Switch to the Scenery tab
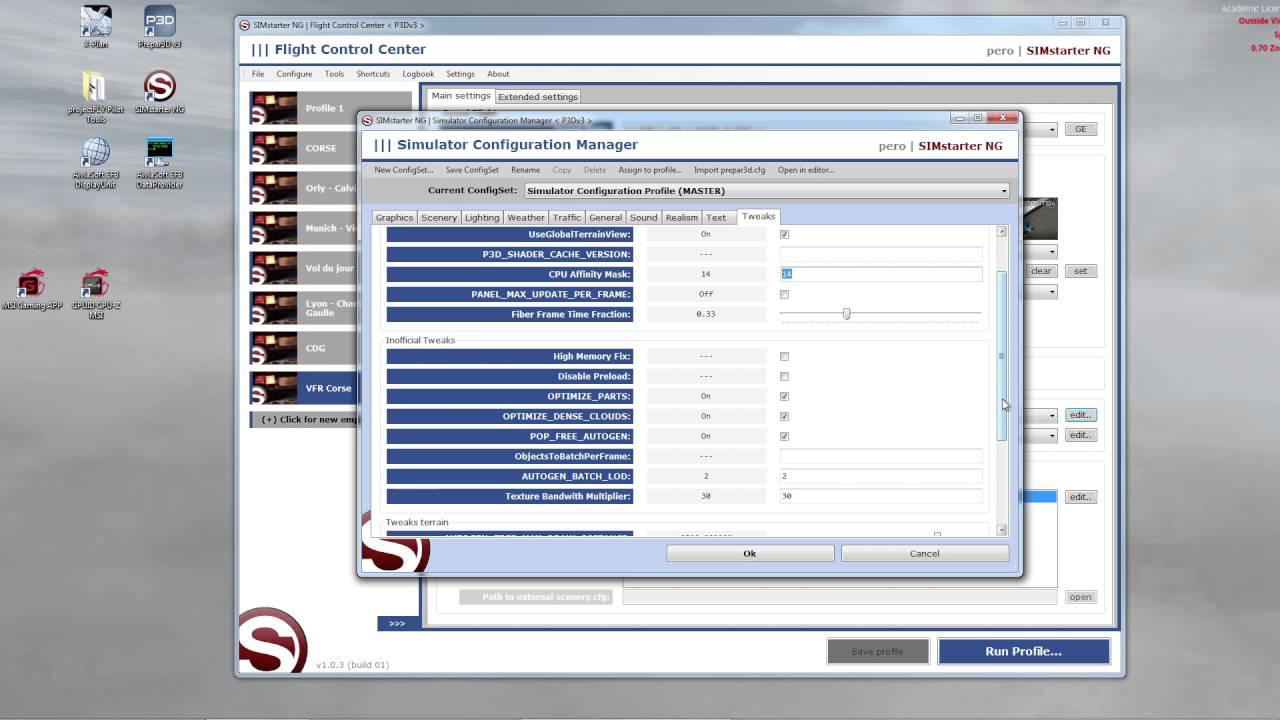The image size is (1280, 720). (x=439, y=217)
